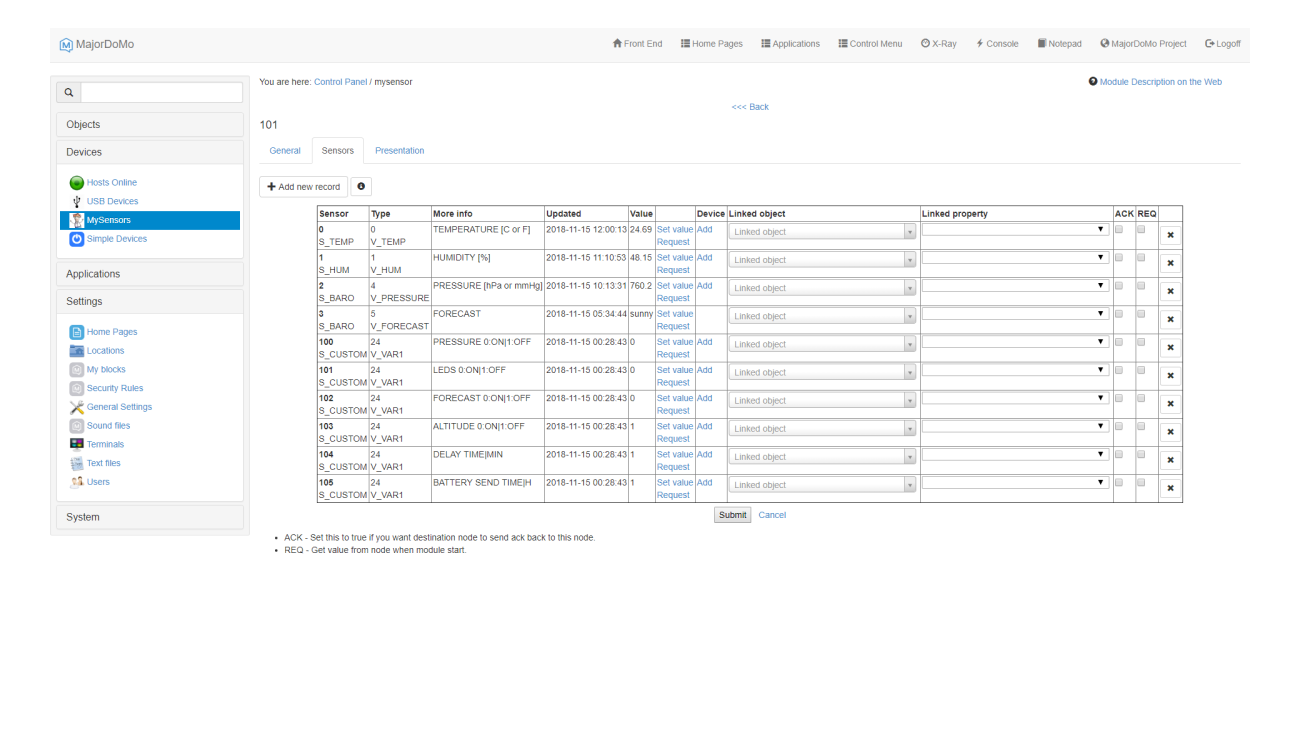Click the Hosts Online green icon
Viewport: 1300px width, 731px height.
click(x=77, y=183)
